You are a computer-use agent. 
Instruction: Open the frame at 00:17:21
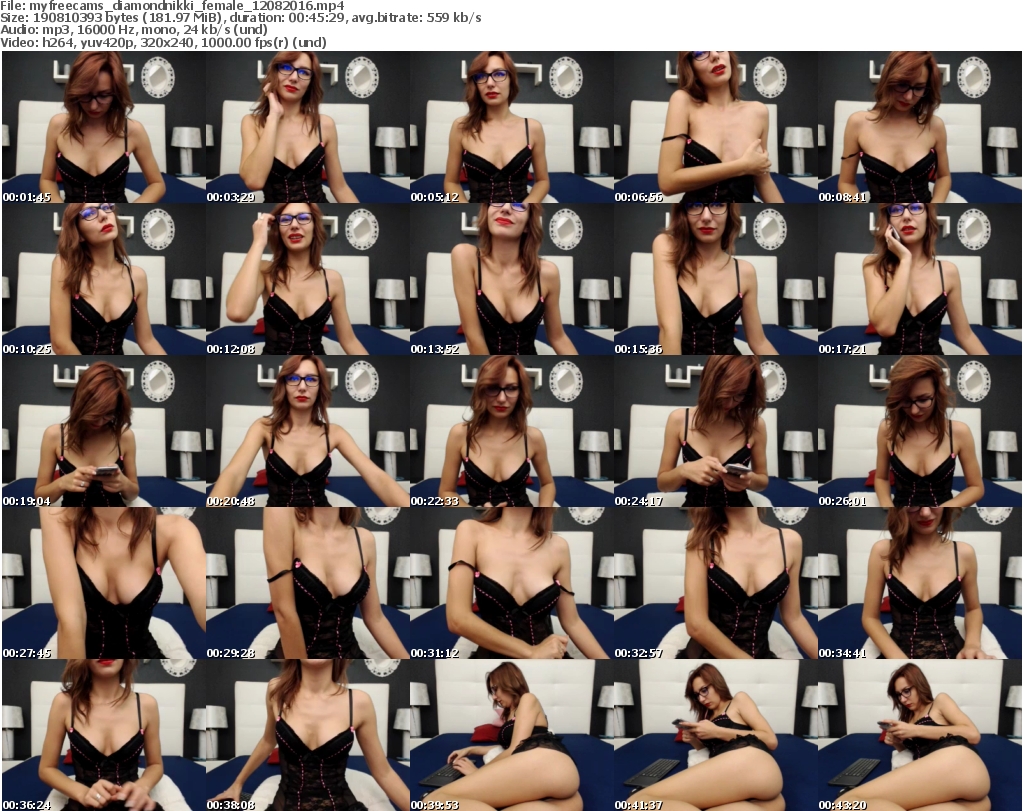coord(920,279)
